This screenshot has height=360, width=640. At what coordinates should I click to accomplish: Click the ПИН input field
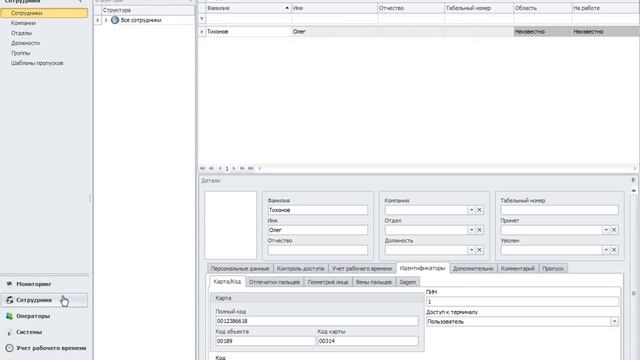pyautogui.click(x=522, y=302)
